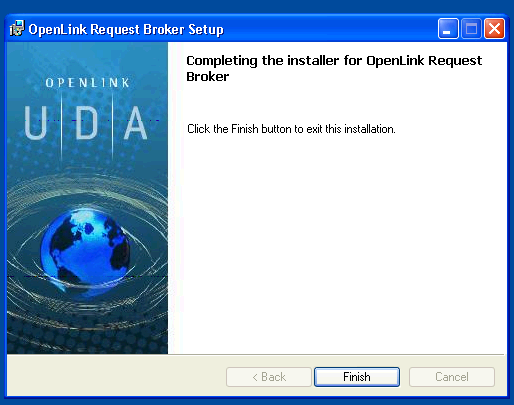Go to previous step with Back button
The width and height of the screenshot is (514, 405).
coord(269,377)
